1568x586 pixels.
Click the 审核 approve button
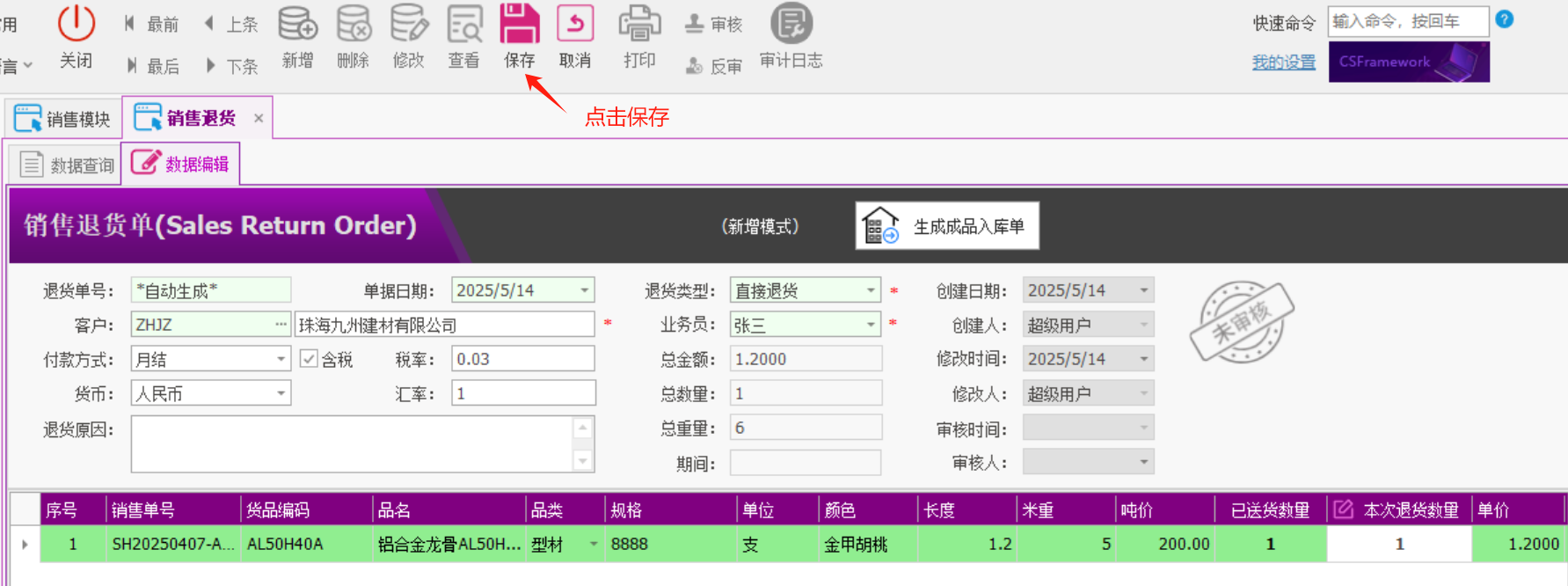click(x=714, y=25)
